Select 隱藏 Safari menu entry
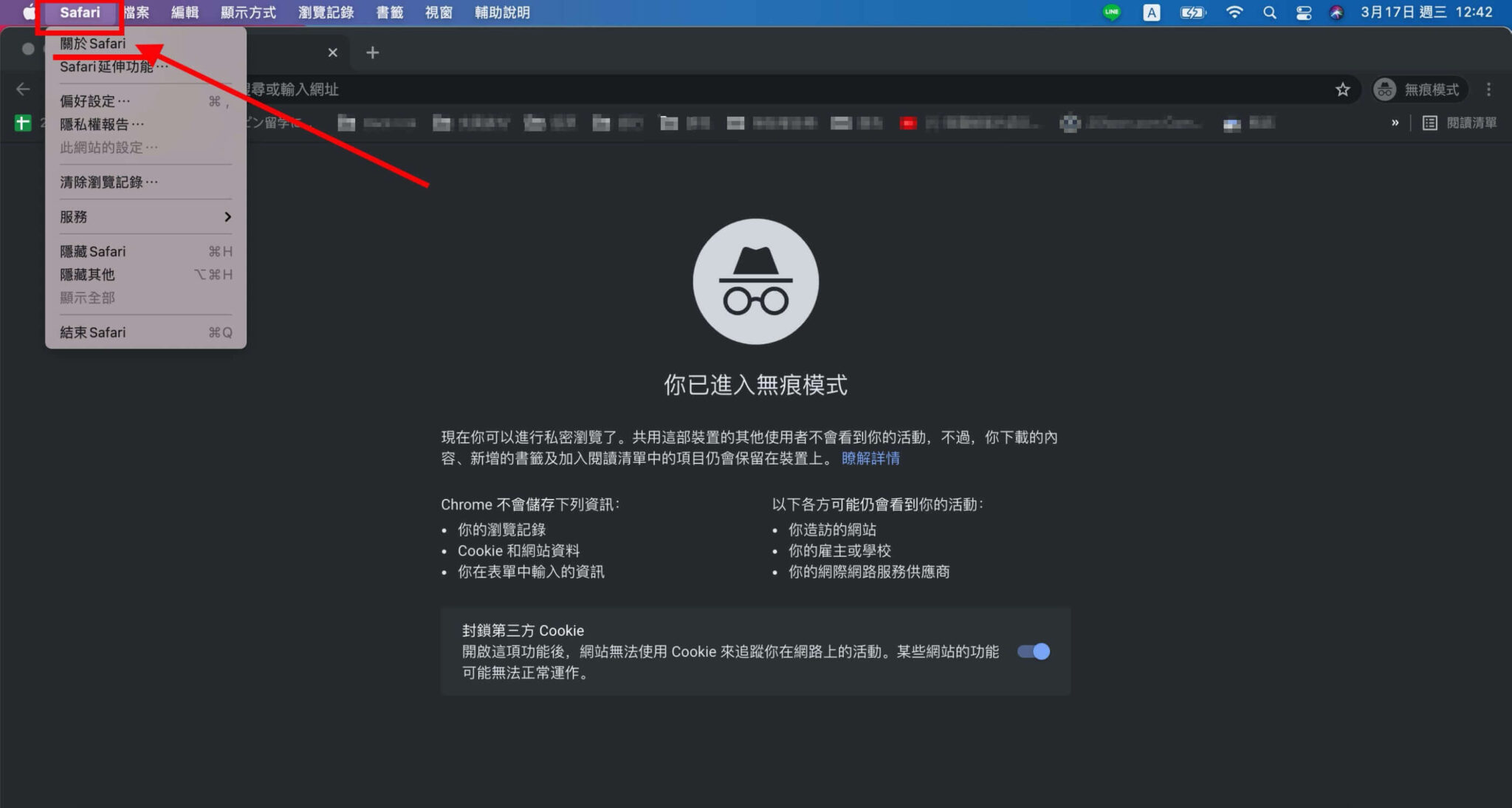This screenshot has height=808, width=1512. tap(145, 251)
